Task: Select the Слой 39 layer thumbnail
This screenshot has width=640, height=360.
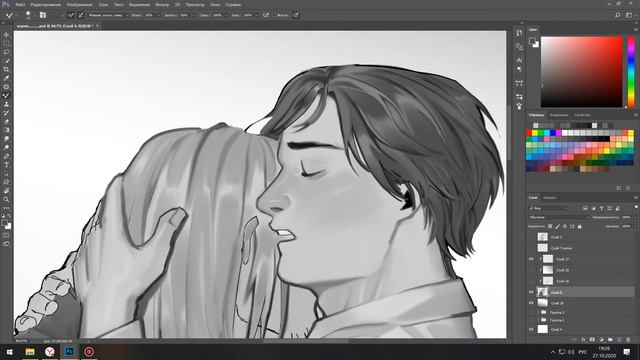Action: 542,303
